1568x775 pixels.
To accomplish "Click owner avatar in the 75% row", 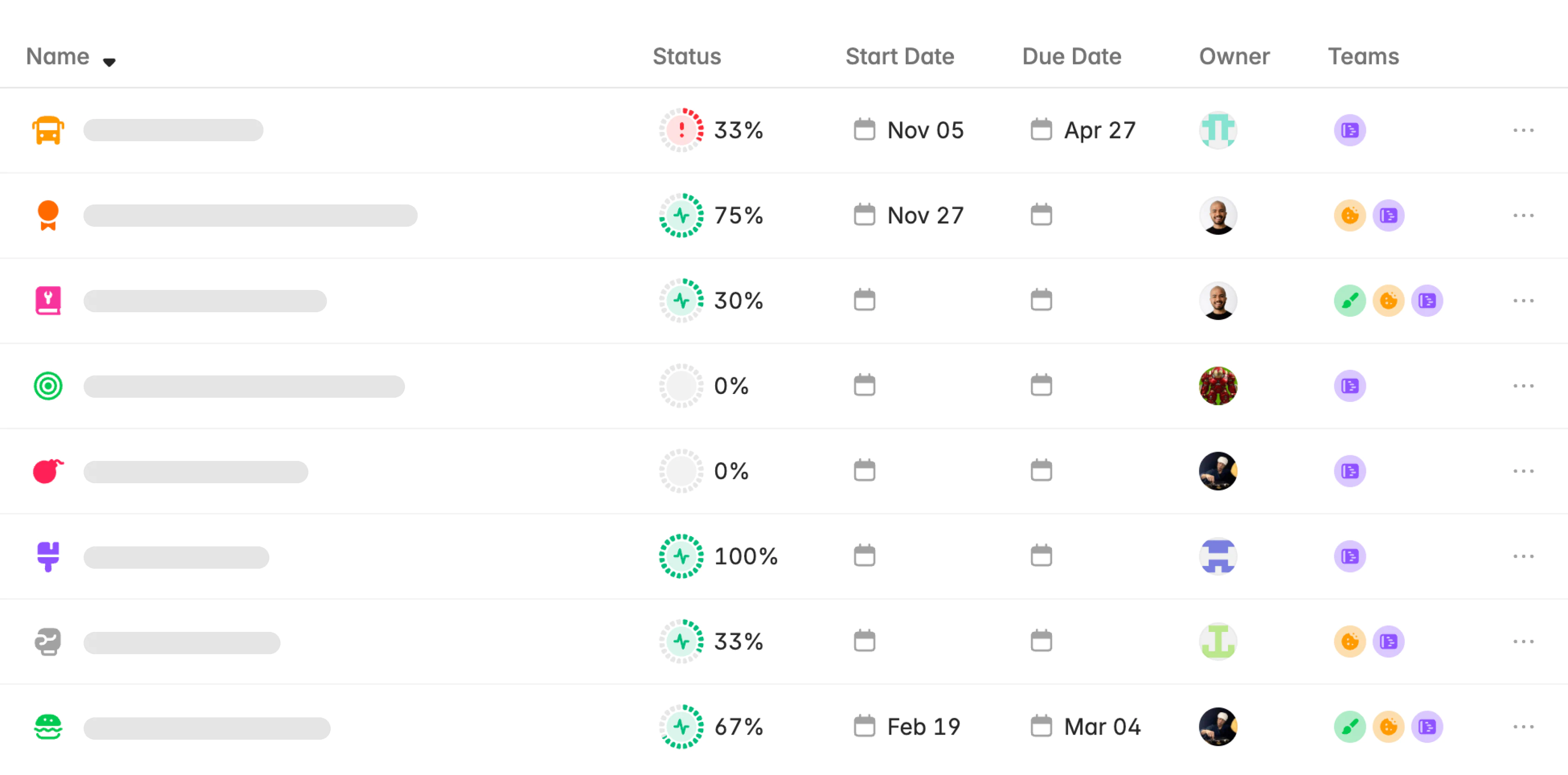I will coord(1218,215).
